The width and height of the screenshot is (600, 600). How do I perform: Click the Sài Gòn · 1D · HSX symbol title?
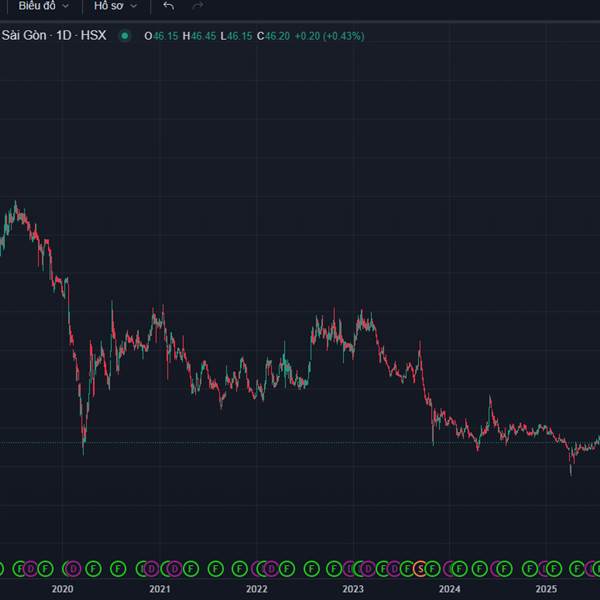(x=53, y=35)
